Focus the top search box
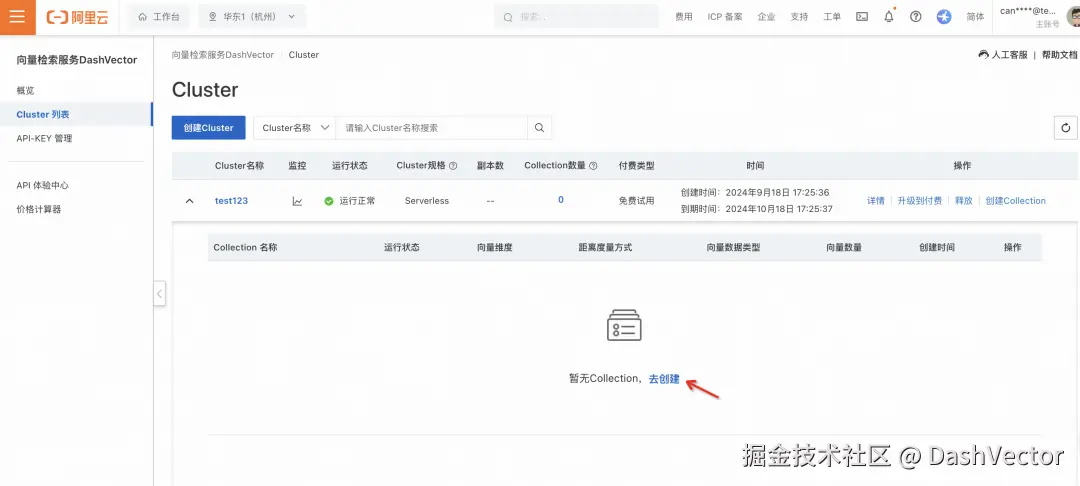This screenshot has height=486, width=1080. 577,17
